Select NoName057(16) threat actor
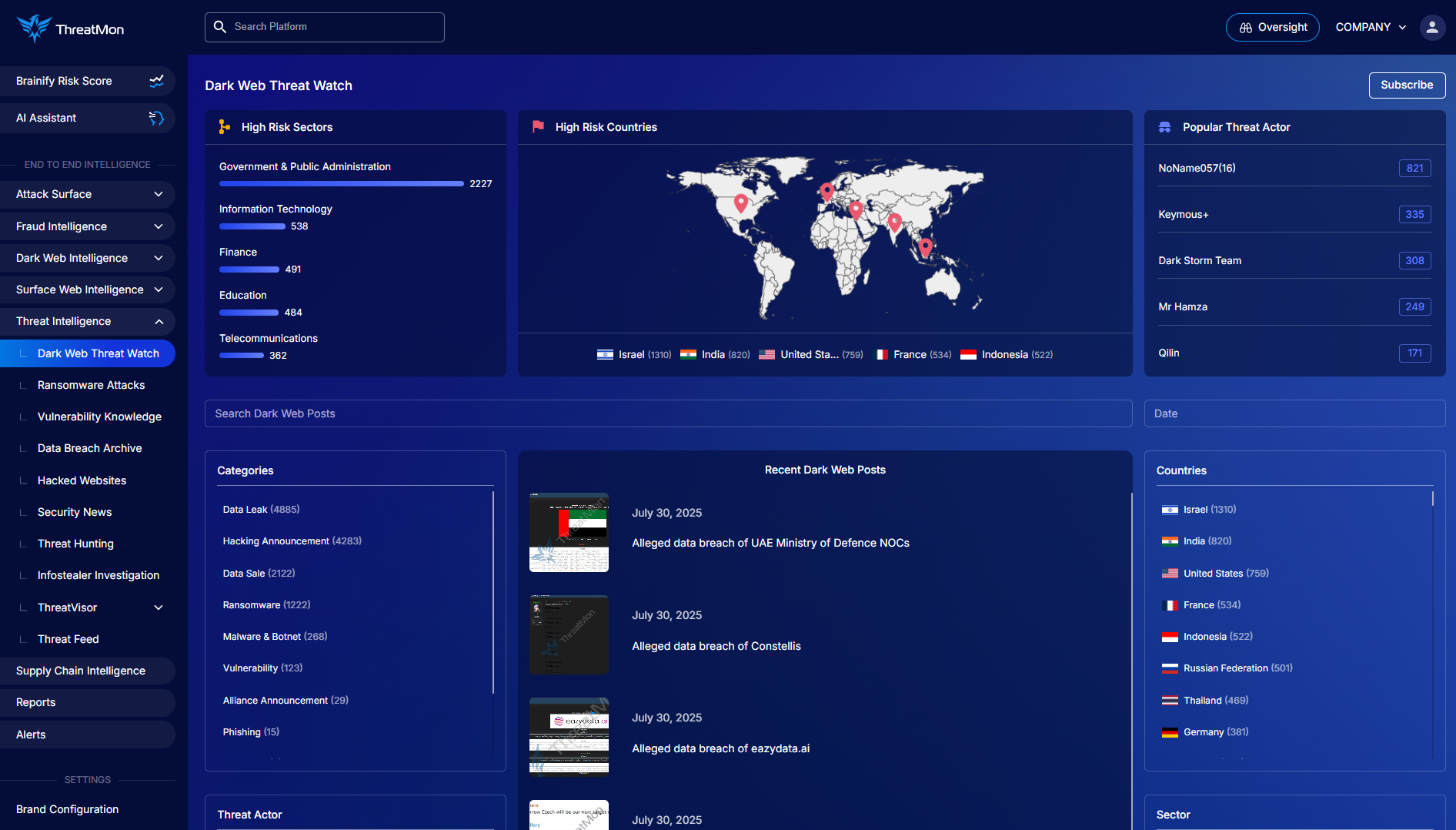Viewport: 1456px width, 830px height. coord(1197,168)
